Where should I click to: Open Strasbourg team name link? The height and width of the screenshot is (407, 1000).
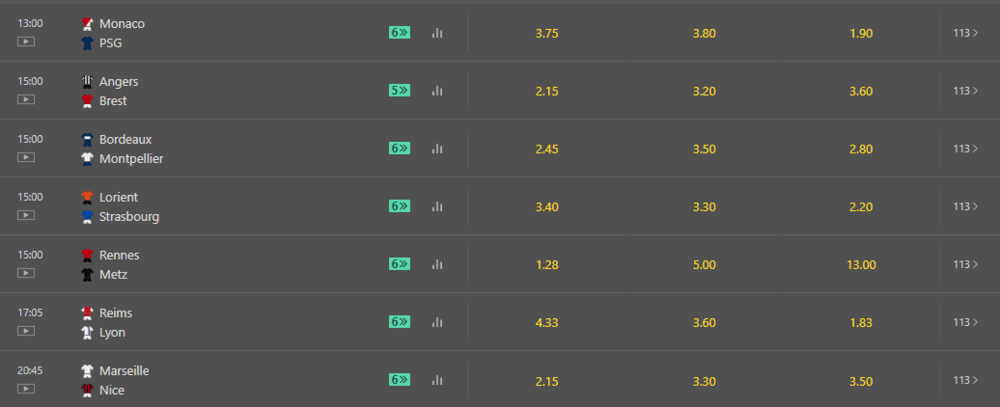click(x=129, y=217)
